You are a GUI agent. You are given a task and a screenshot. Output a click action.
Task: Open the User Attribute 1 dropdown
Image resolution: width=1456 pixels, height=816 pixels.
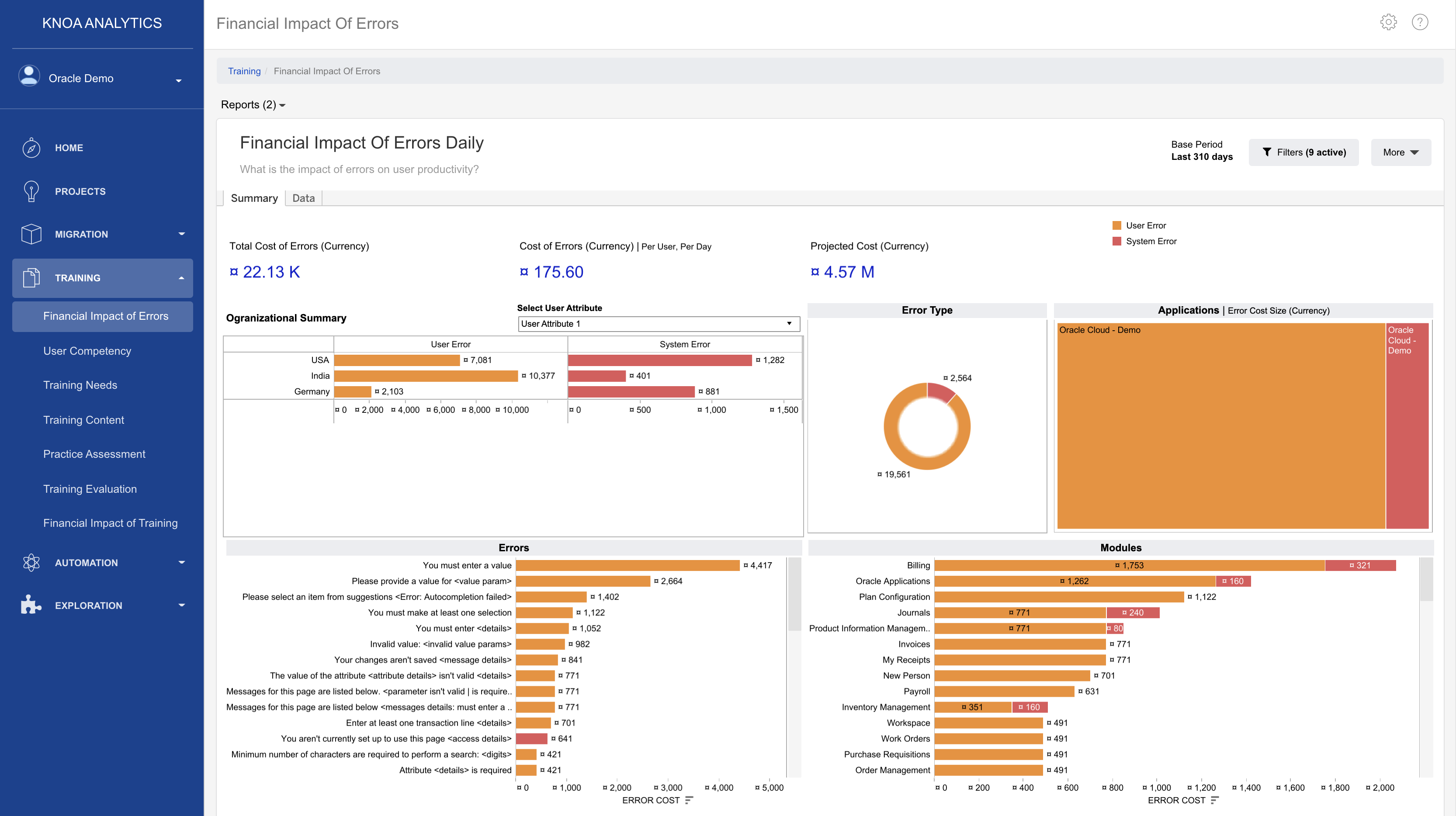pyautogui.click(x=659, y=324)
